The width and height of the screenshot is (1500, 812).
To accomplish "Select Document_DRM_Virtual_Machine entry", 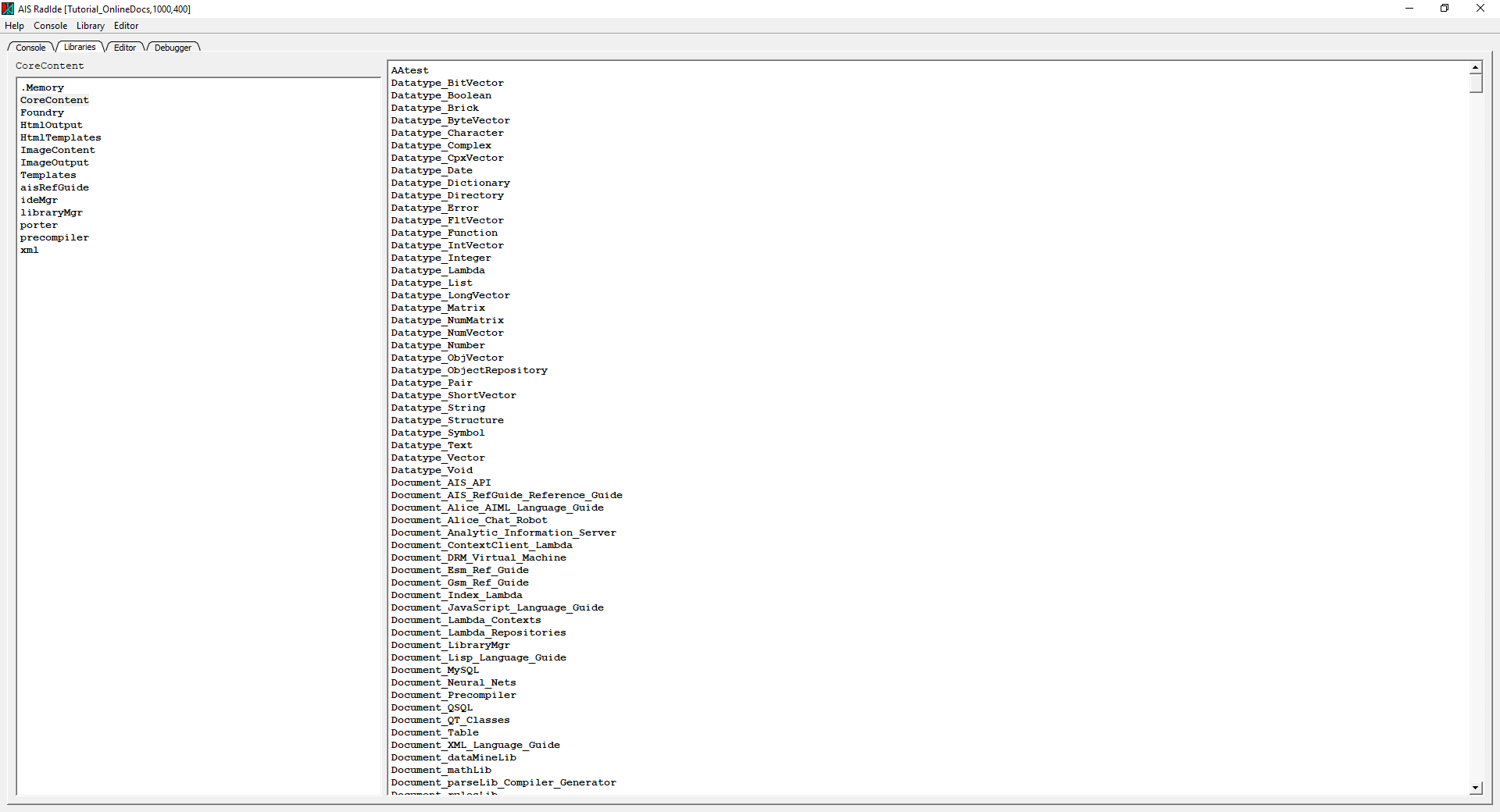I will tap(479, 557).
